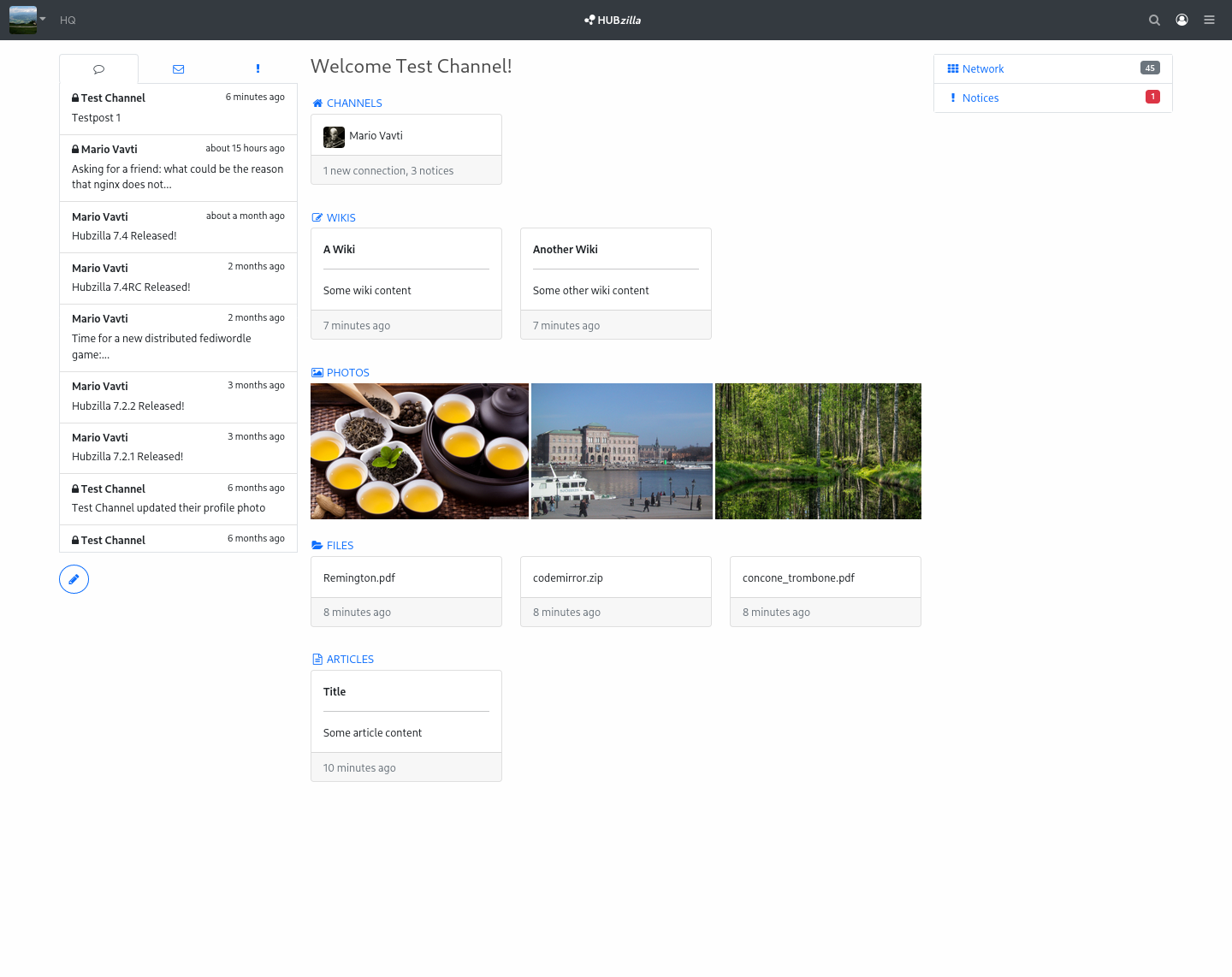Open the Network link in sidebar

click(x=982, y=69)
